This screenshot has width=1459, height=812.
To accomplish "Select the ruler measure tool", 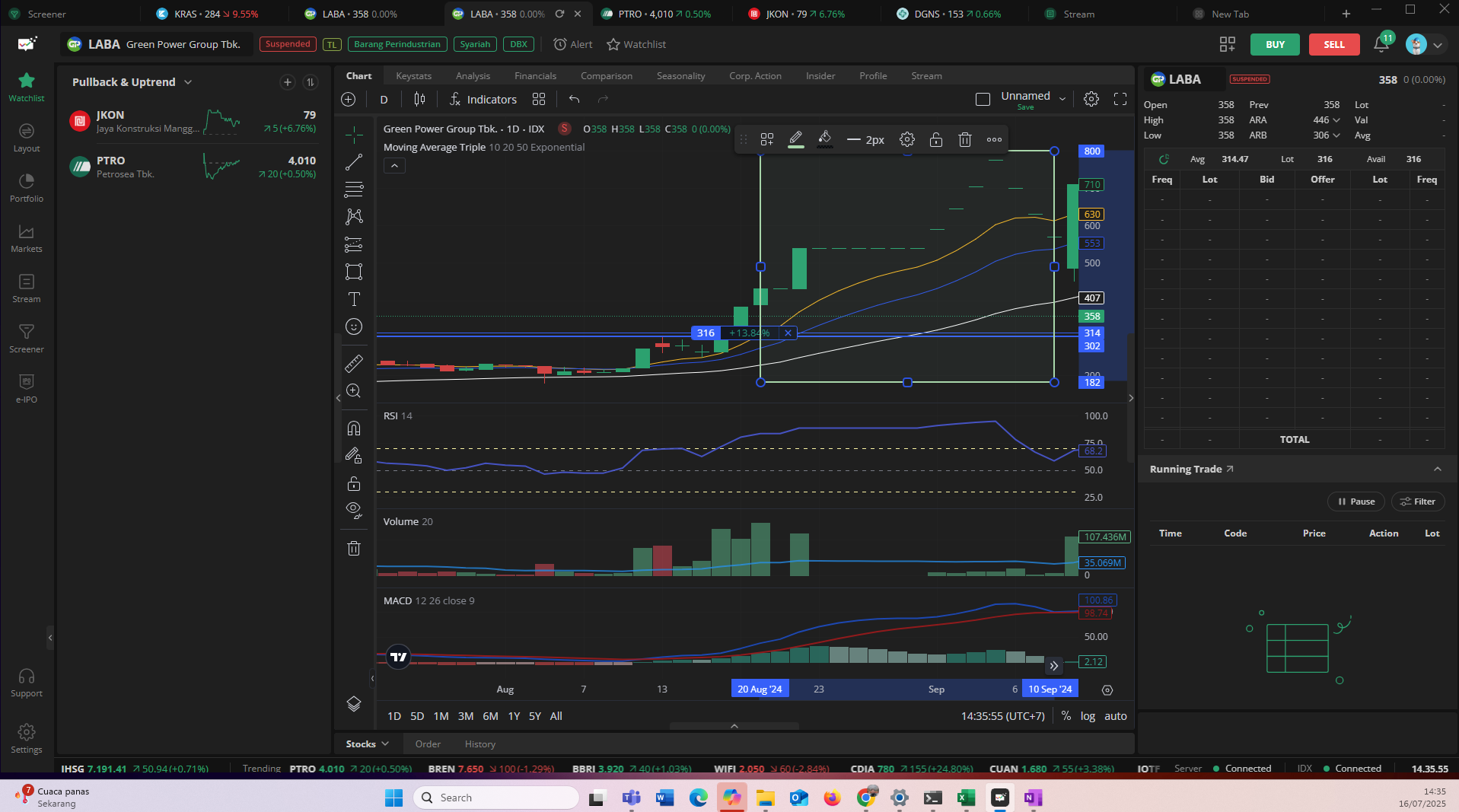I will click(x=354, y=363).
